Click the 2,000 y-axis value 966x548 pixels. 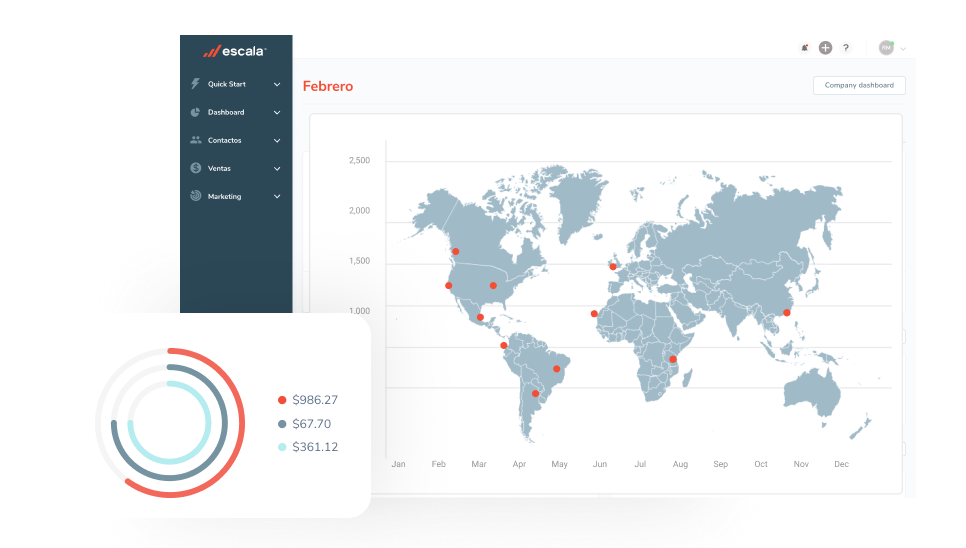tap(360, 211)
